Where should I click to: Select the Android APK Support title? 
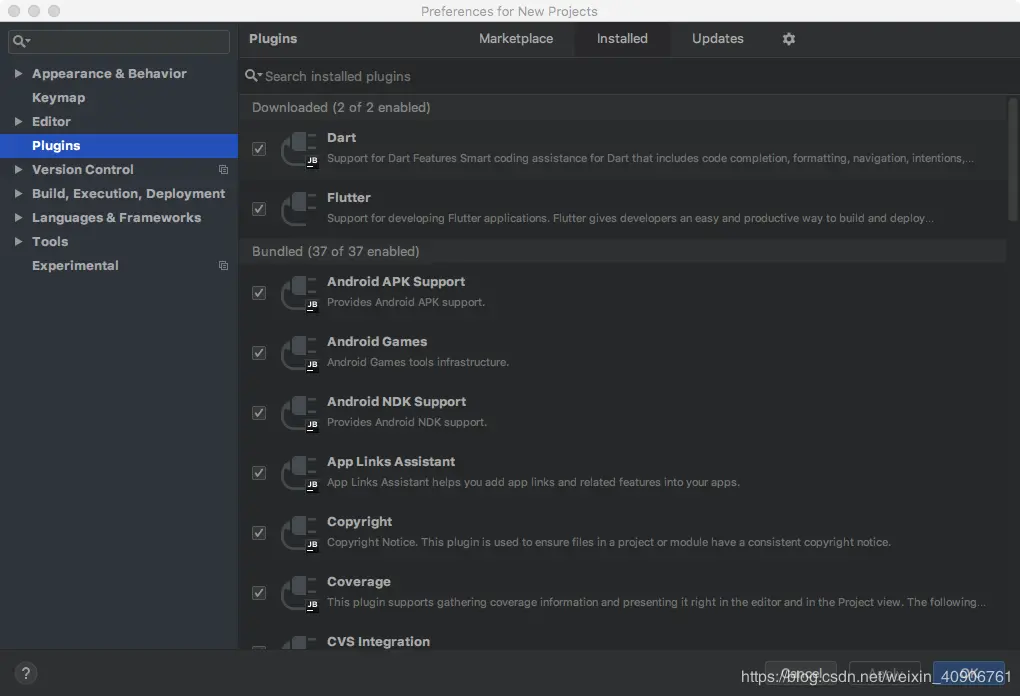tap(396, 282)
